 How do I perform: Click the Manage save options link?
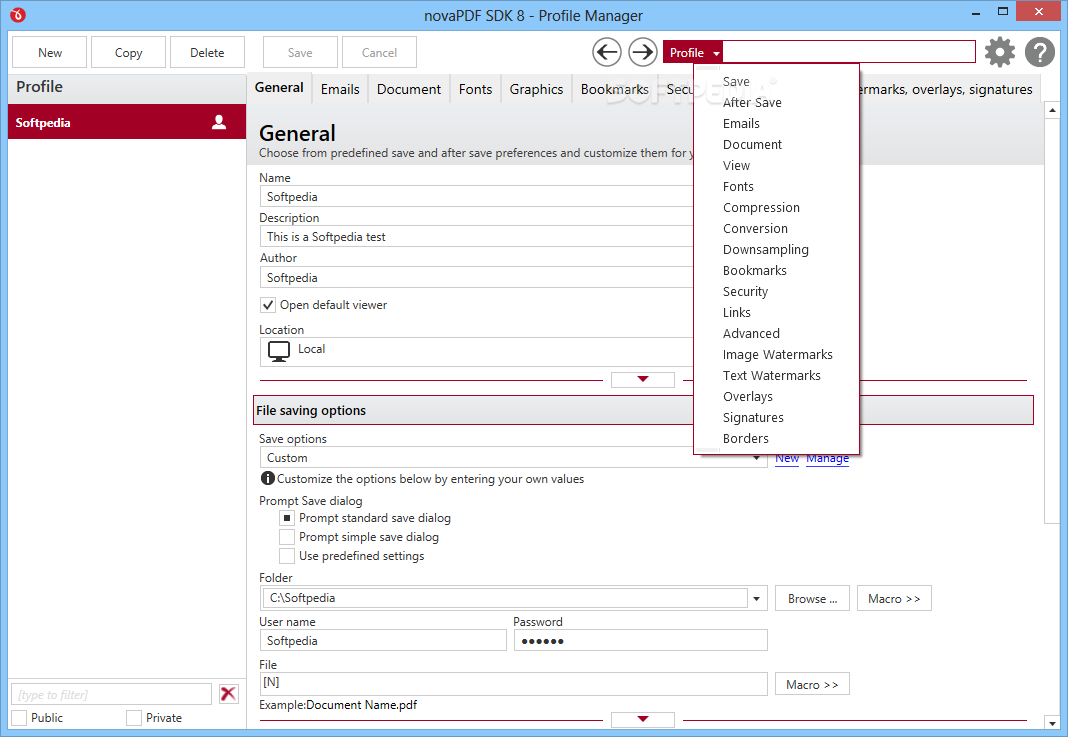click(827, 458)
